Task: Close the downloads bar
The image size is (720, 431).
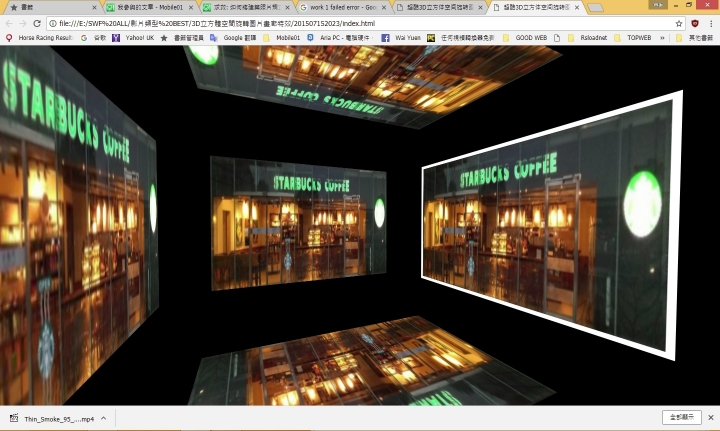Action: point(711,417)
